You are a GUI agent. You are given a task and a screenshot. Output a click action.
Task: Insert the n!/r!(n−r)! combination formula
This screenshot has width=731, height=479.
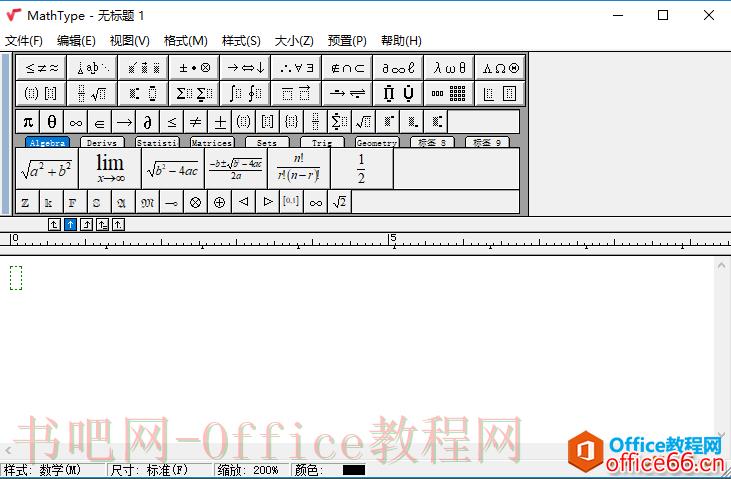click(299, 169)
